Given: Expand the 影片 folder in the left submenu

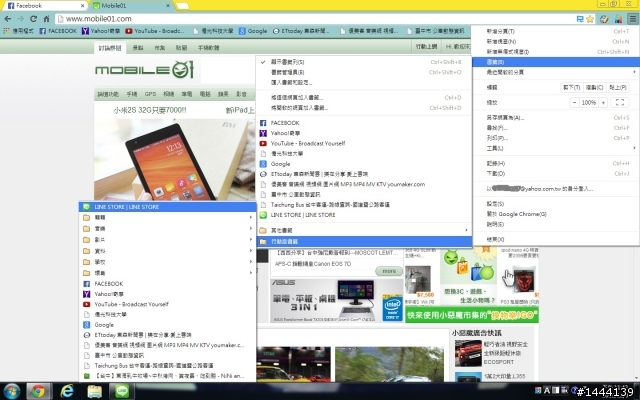Looking at the screenshot, I should click(x=167, y=240).
